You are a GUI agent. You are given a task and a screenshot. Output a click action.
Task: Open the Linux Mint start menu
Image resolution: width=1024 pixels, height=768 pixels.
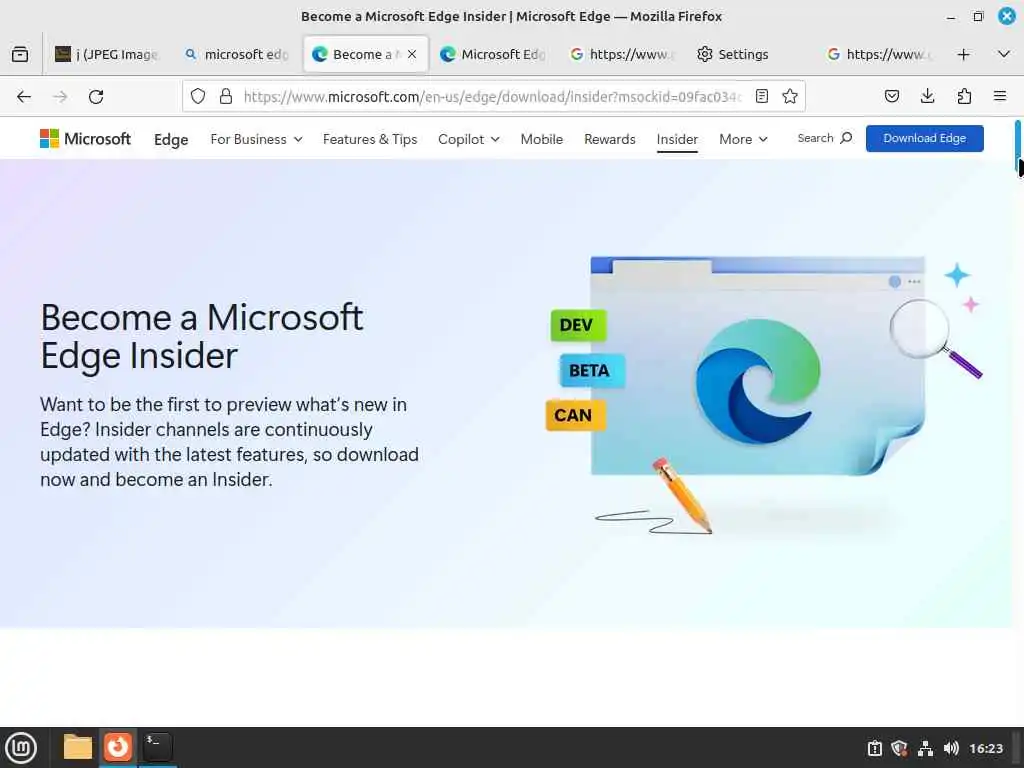tap(21, 747)
